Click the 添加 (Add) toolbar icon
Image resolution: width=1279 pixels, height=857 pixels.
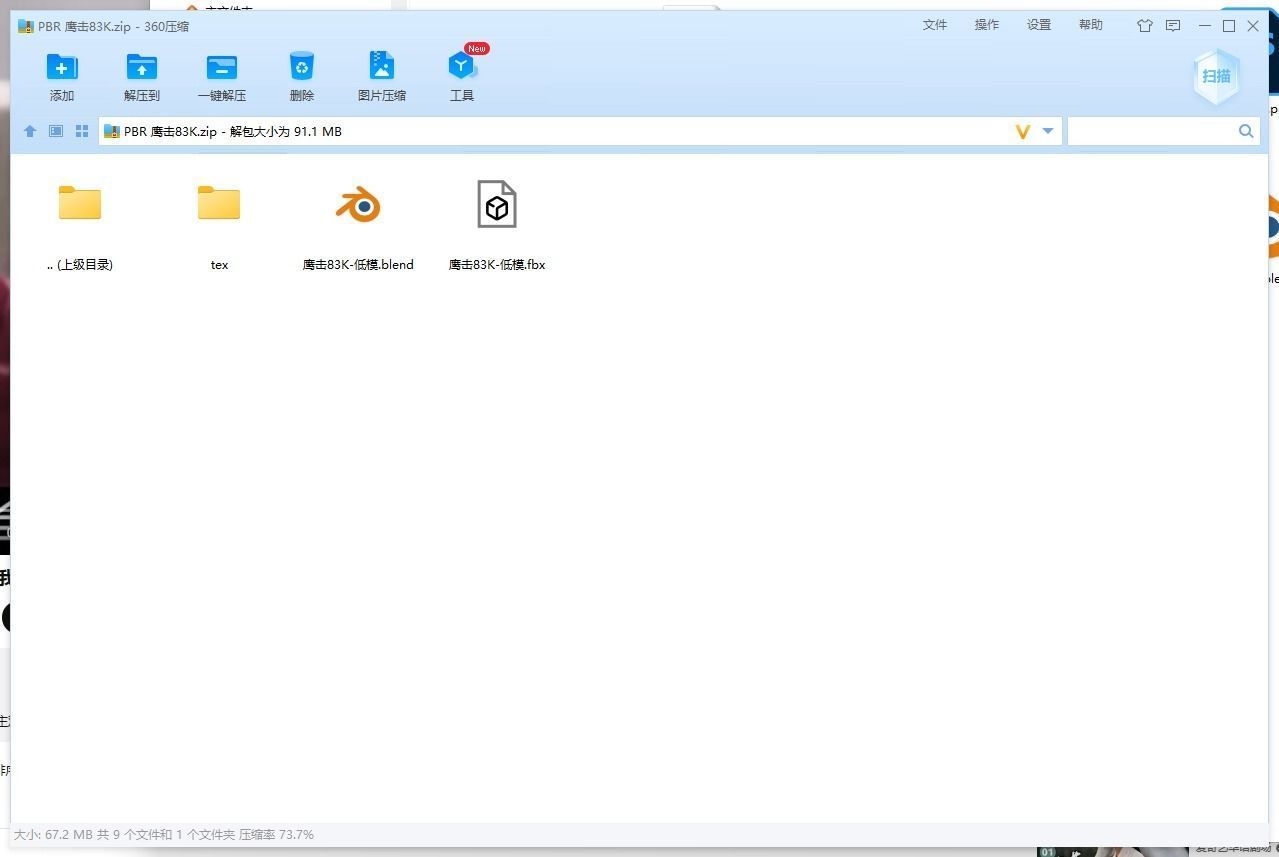tap(62, 68)
